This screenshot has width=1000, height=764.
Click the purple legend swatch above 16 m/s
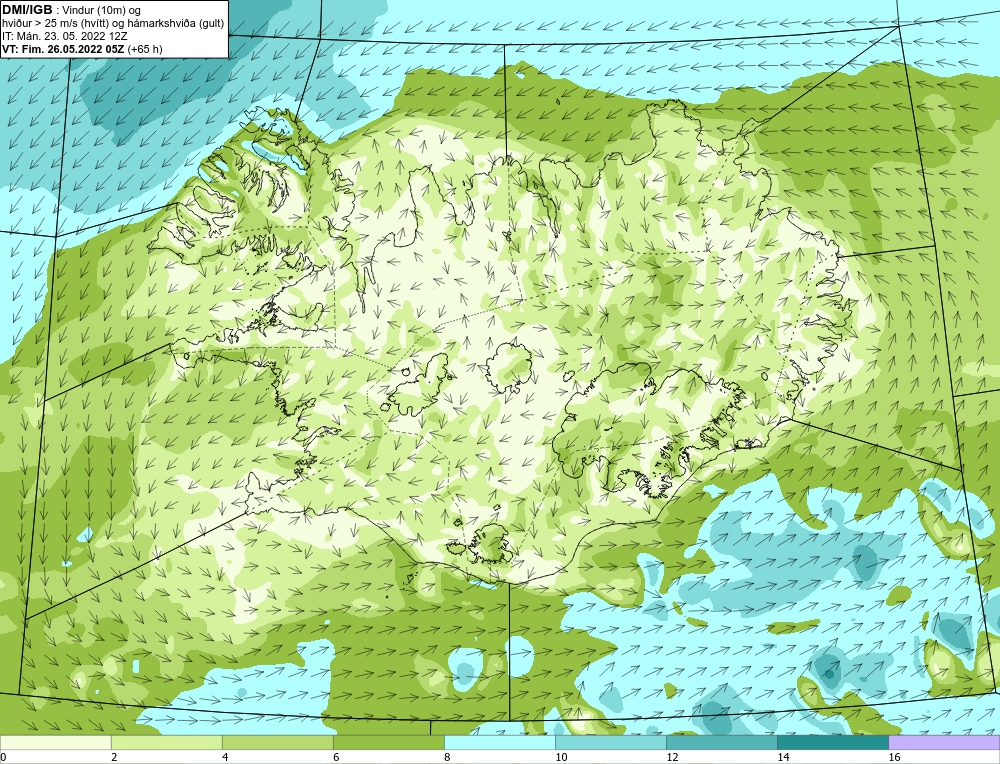click(x=944, y=742)
